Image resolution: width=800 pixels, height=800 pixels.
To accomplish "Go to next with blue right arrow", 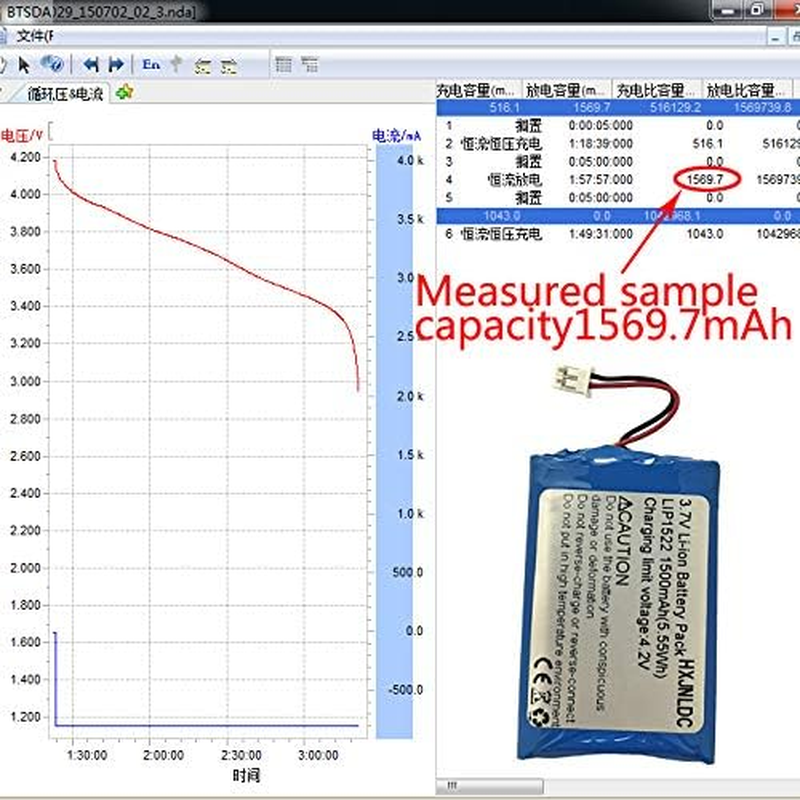I will [117, 64].
